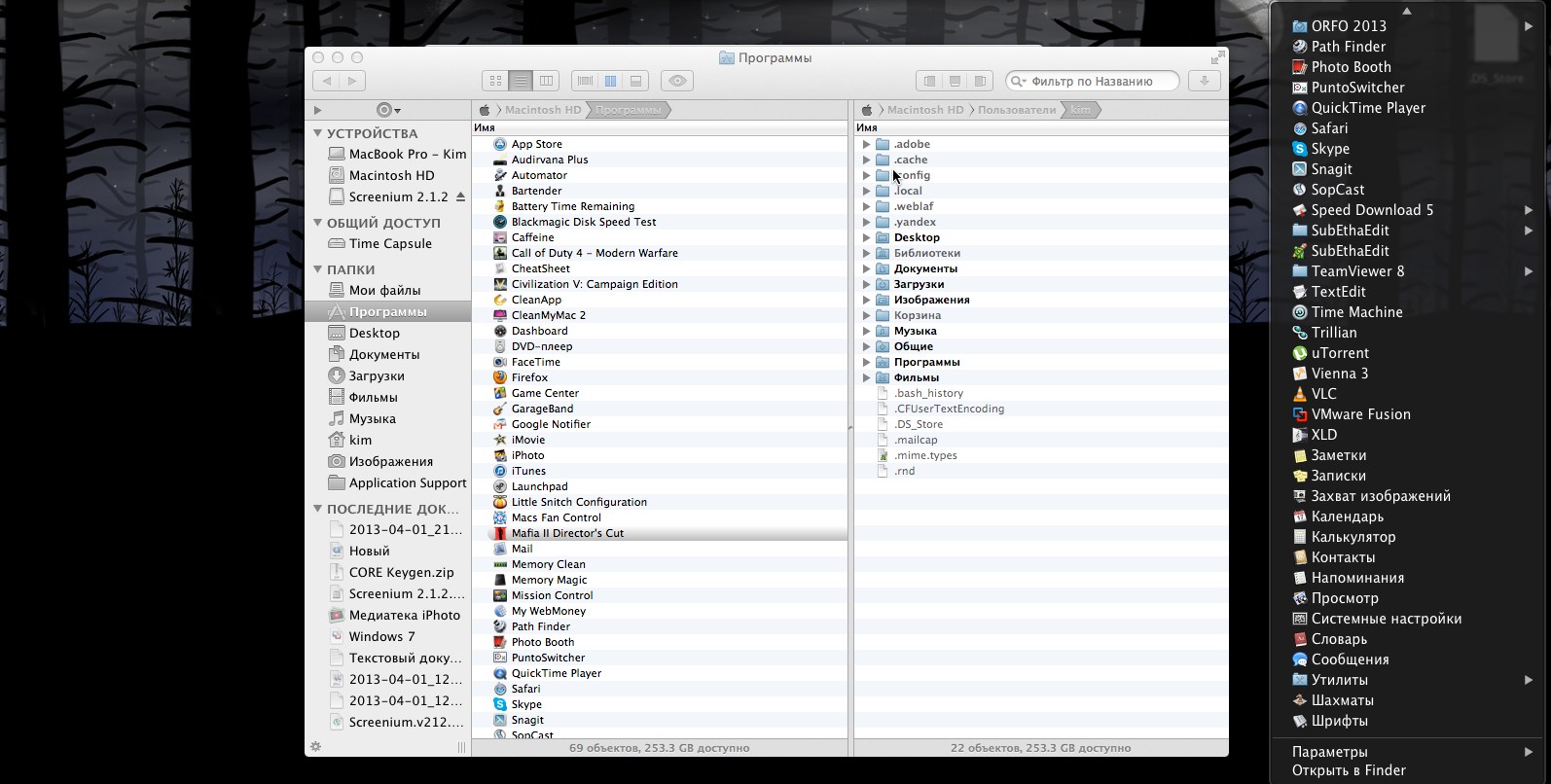This screenshot has width=1551, height=784.
Task: Click the Имя column header in left pane
Action: (x=660, y=127)
